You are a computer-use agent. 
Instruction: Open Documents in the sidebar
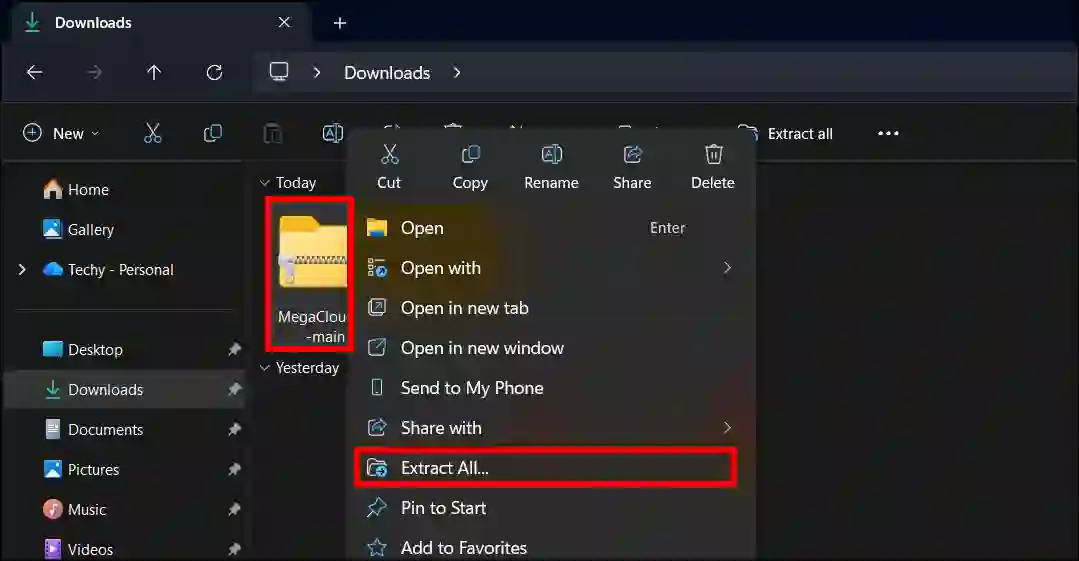pyautogui.click(x=93, y=429)
